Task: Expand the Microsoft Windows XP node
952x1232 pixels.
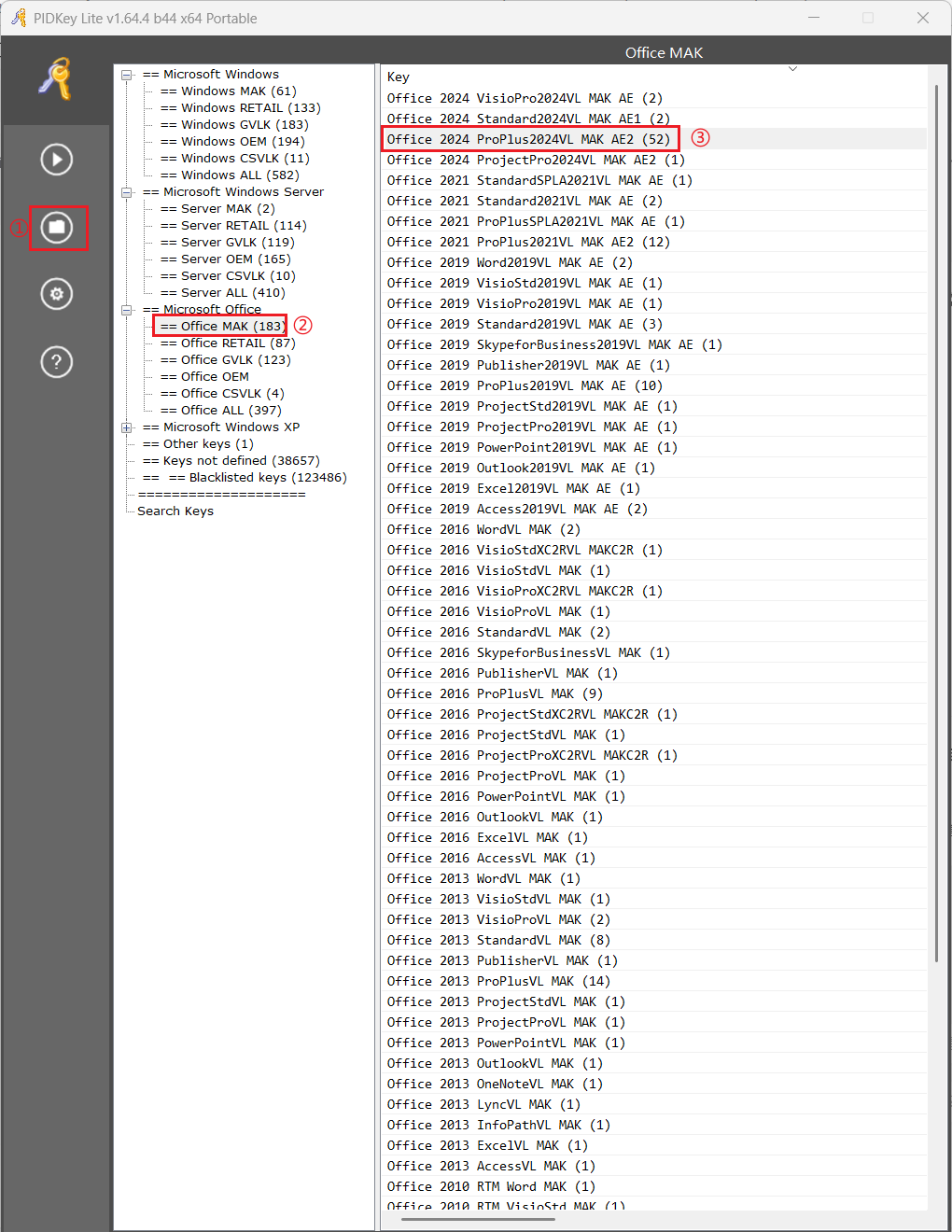Action: [x=127, y=427]
